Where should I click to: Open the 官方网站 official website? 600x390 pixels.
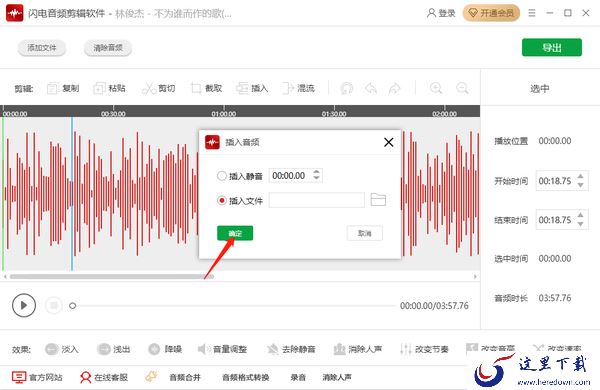[37, 377]
